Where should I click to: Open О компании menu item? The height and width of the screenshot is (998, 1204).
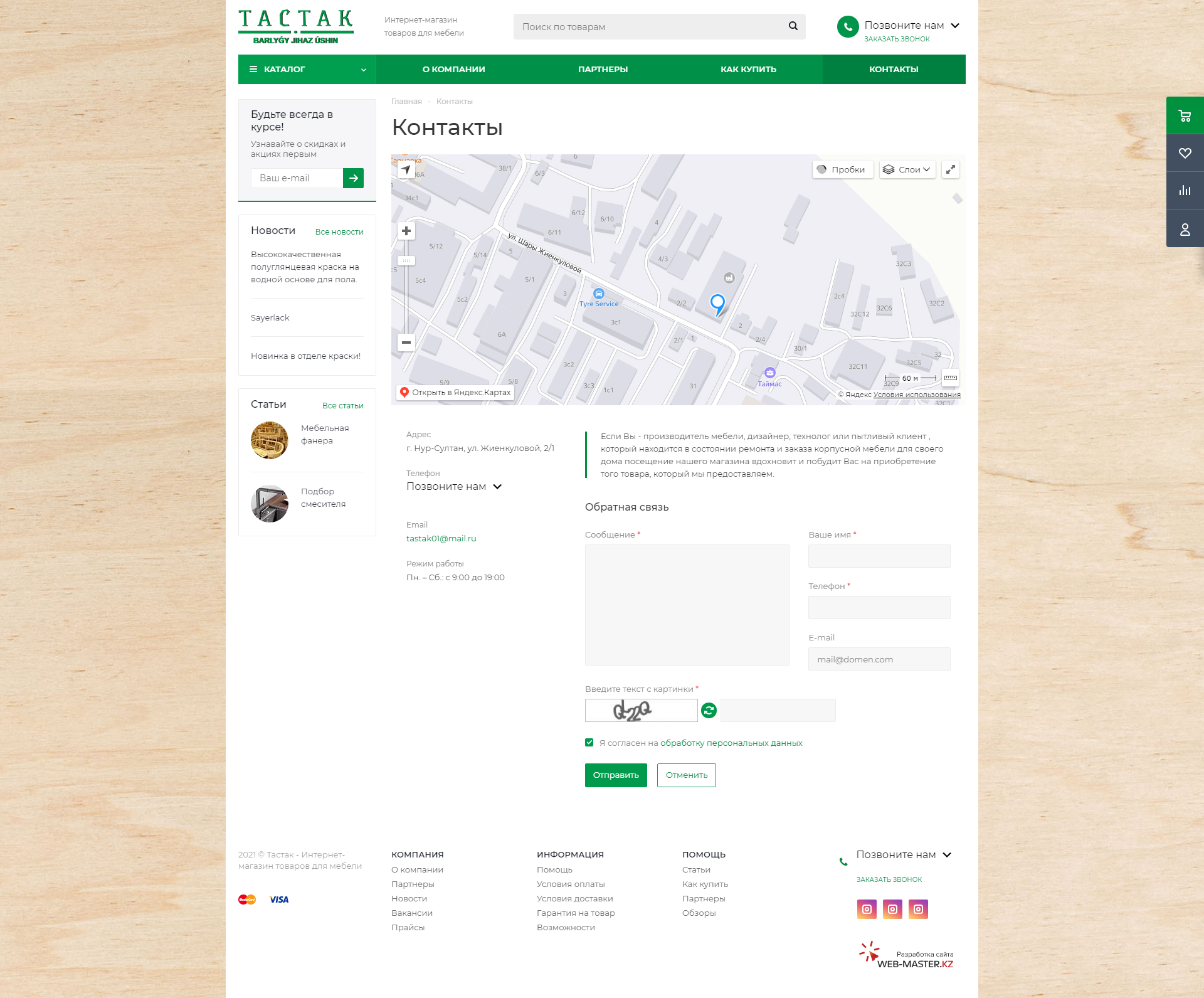(453, 69)
